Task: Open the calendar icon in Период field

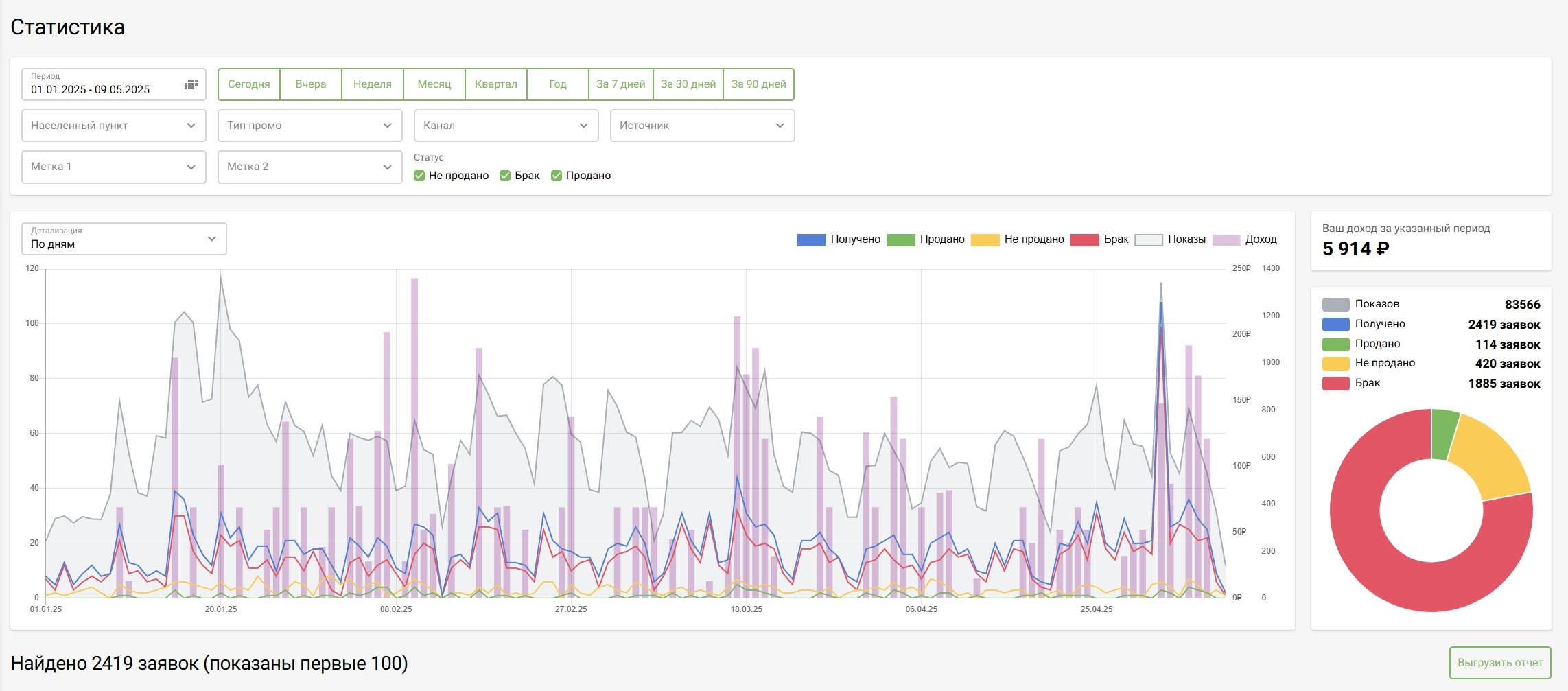Action: 191,84
